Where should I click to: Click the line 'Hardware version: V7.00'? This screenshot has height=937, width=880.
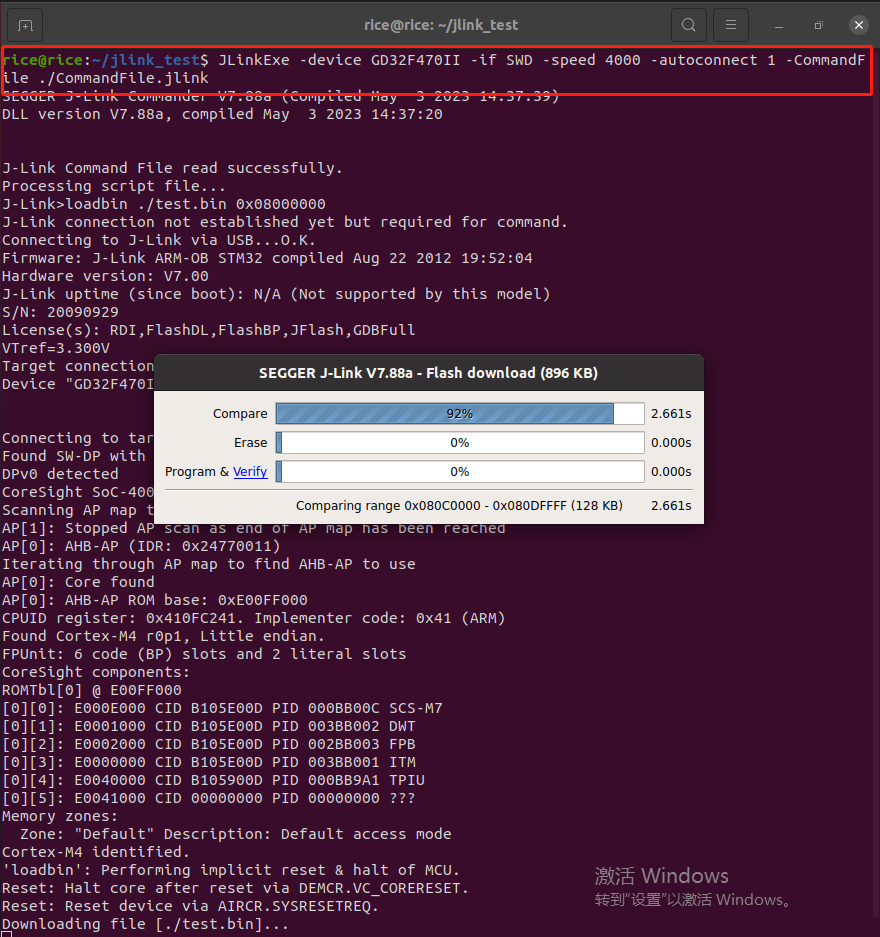coord(105,276)
